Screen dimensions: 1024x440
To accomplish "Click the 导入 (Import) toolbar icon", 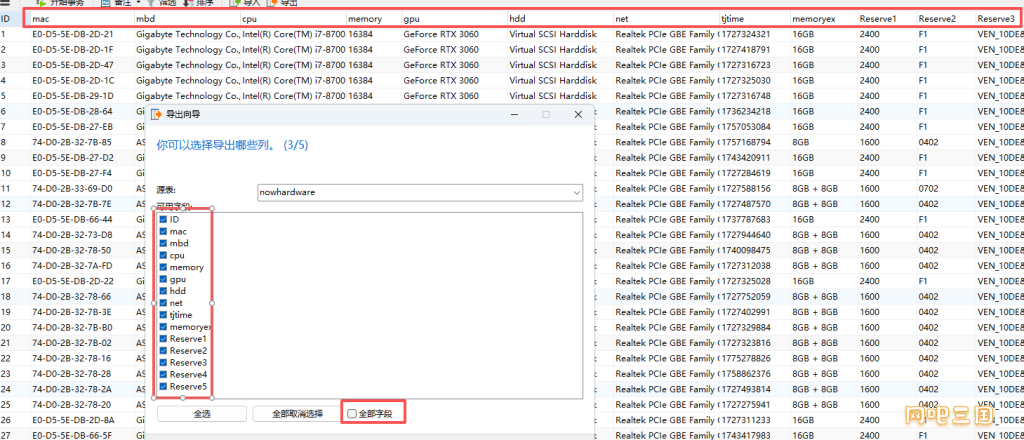I will pos(236,3).
